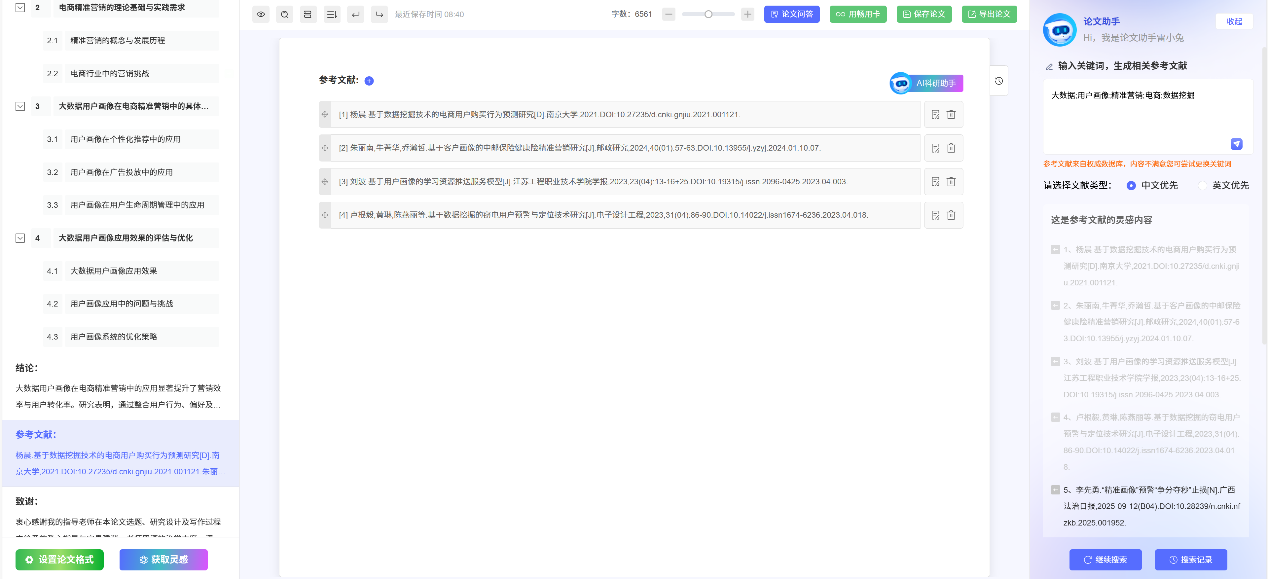Click the outline list icon beside undo
1268x579 pixels.
tap(331, 15)
